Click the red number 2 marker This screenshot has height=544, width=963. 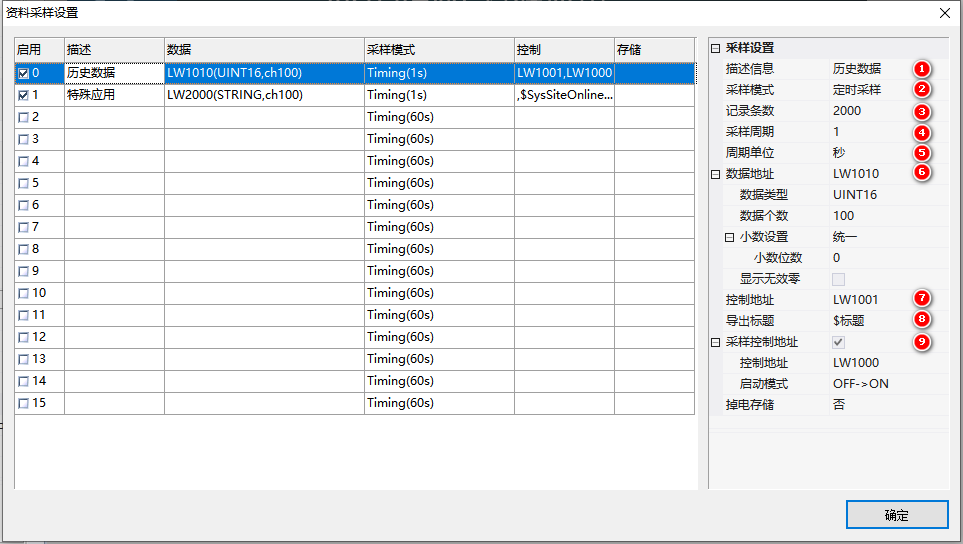(x=921, y=90)
